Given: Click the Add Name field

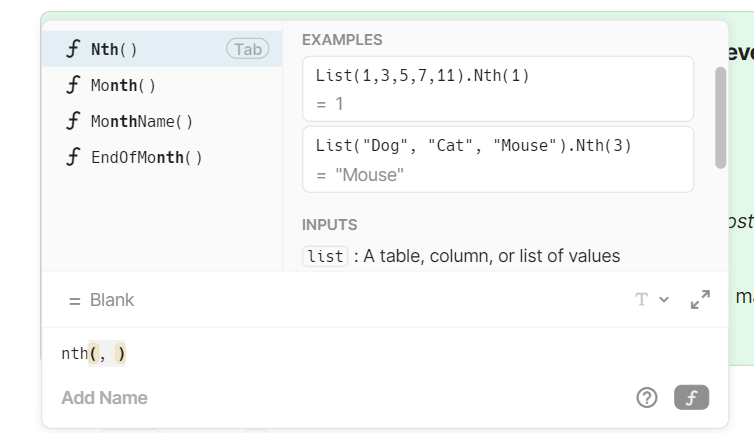Looking at the screenshot, I should (104, 398).
